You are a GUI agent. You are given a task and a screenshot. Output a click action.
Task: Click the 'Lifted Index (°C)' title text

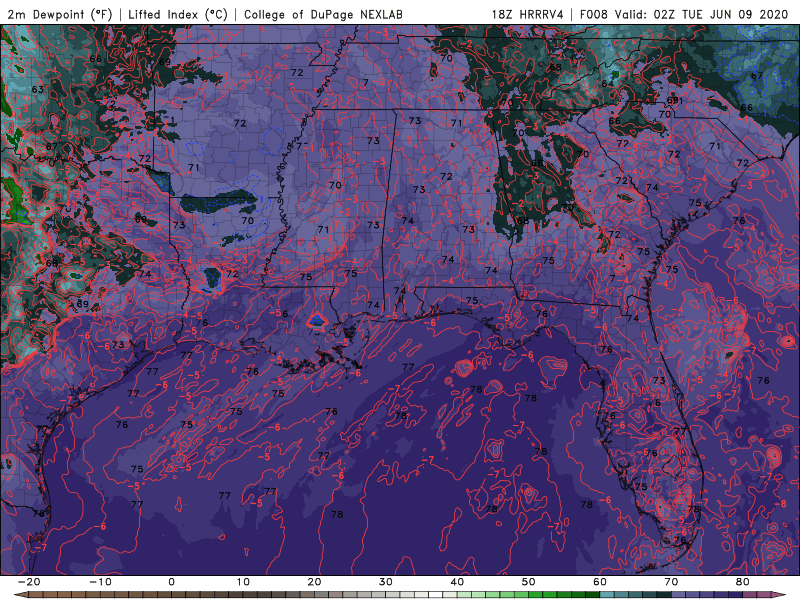[x=178, y=14]
